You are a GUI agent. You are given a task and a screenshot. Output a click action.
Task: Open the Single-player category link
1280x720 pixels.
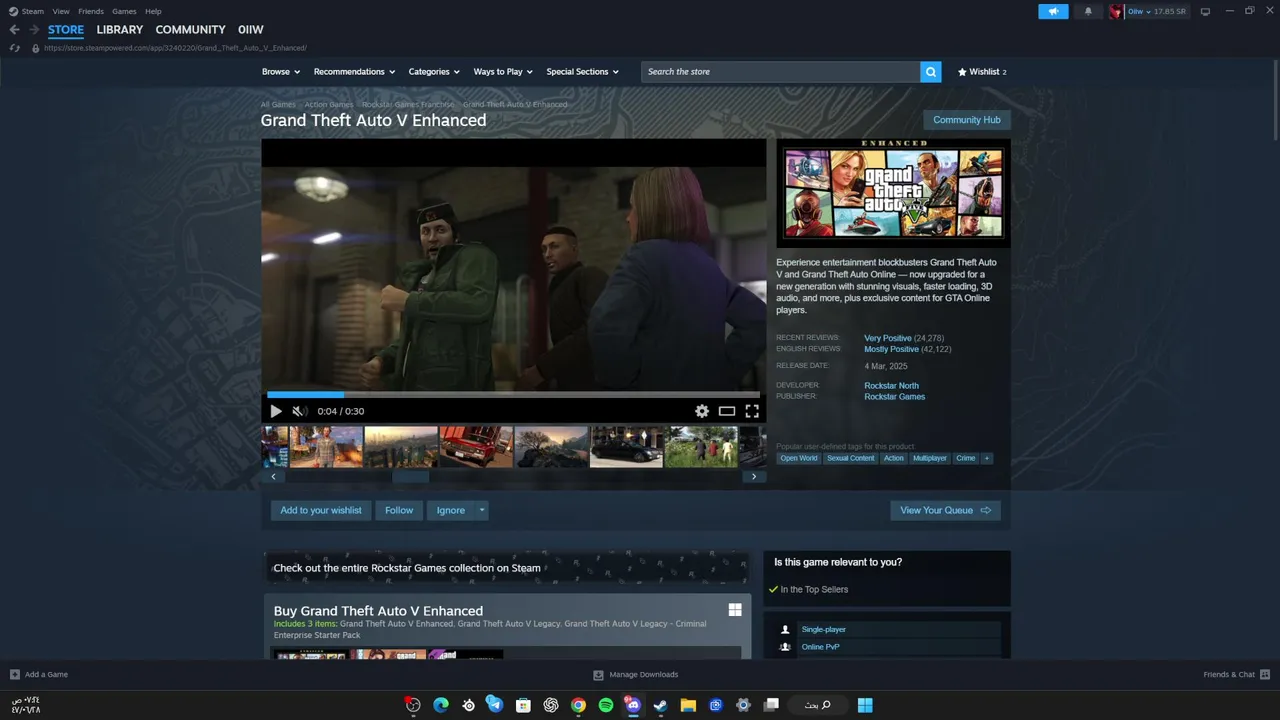(x=823, y=629)
